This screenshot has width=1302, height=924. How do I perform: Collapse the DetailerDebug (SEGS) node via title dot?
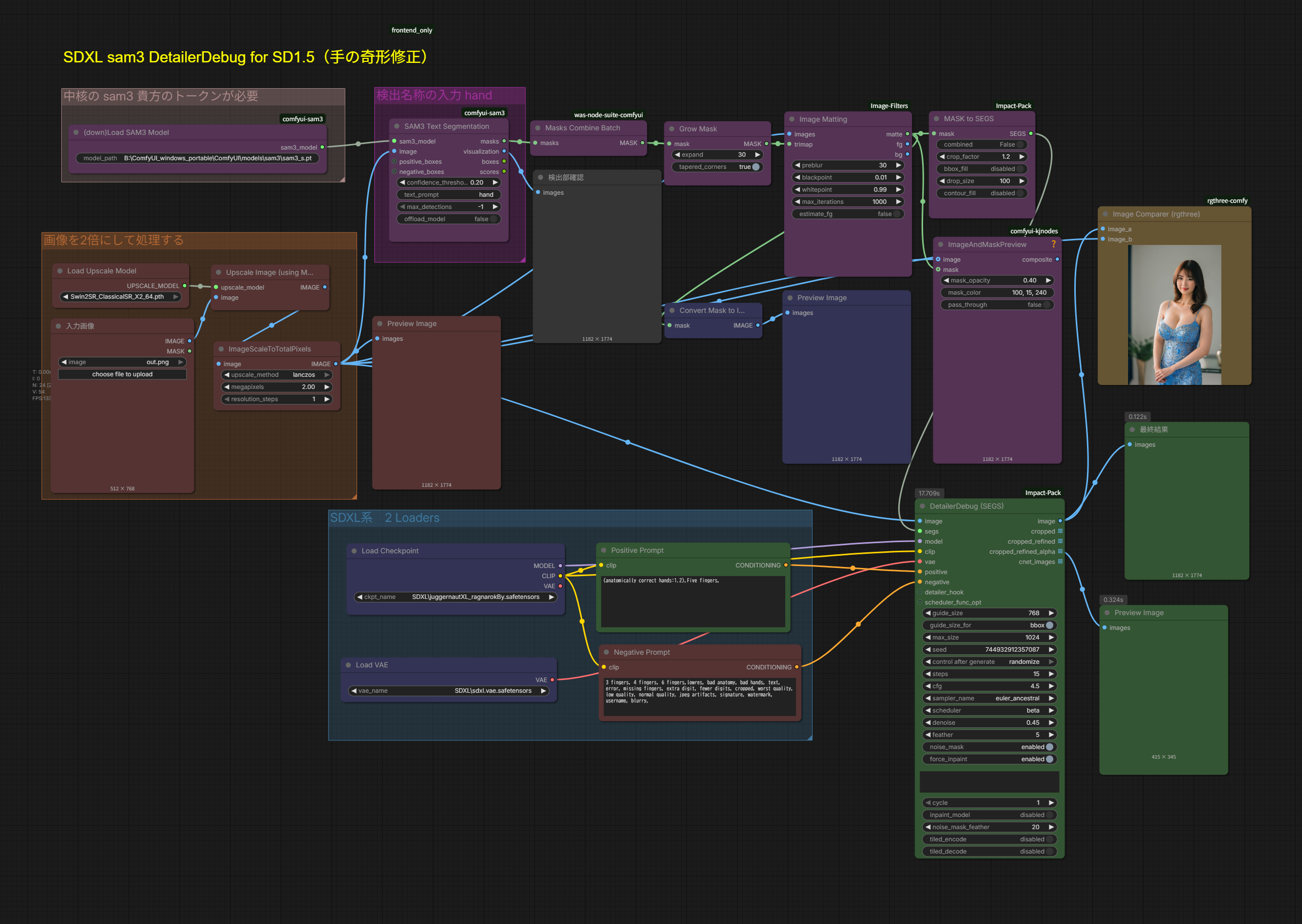click(x=922, y=506)
